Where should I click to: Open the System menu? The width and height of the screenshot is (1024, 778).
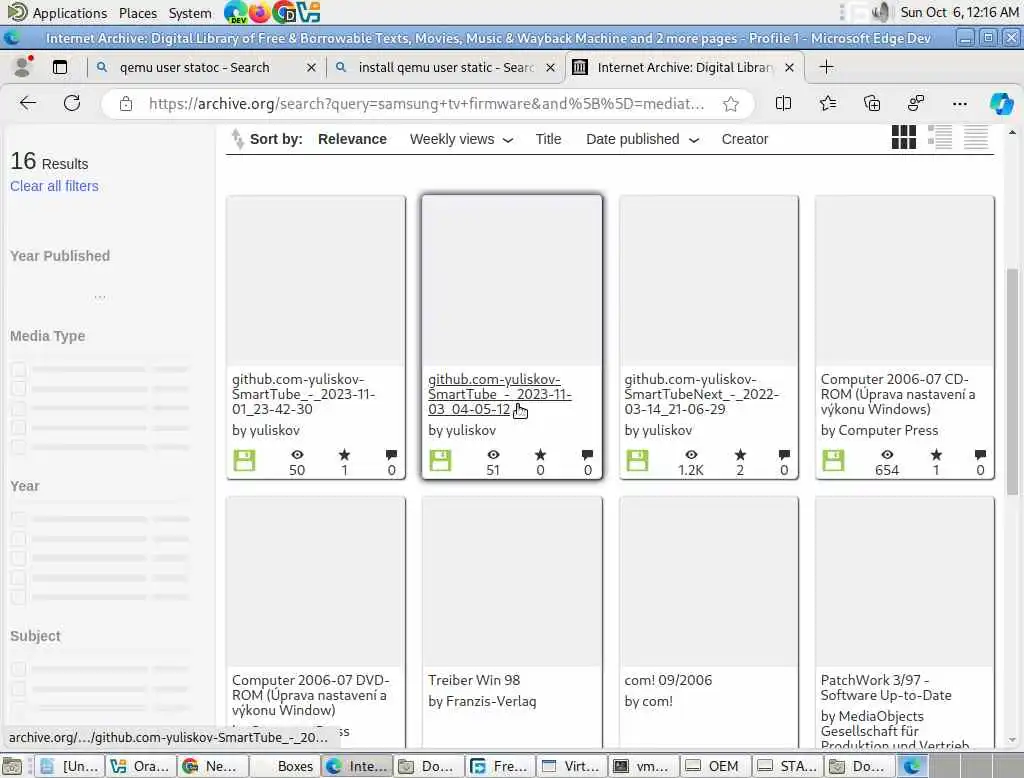point(190,12)
